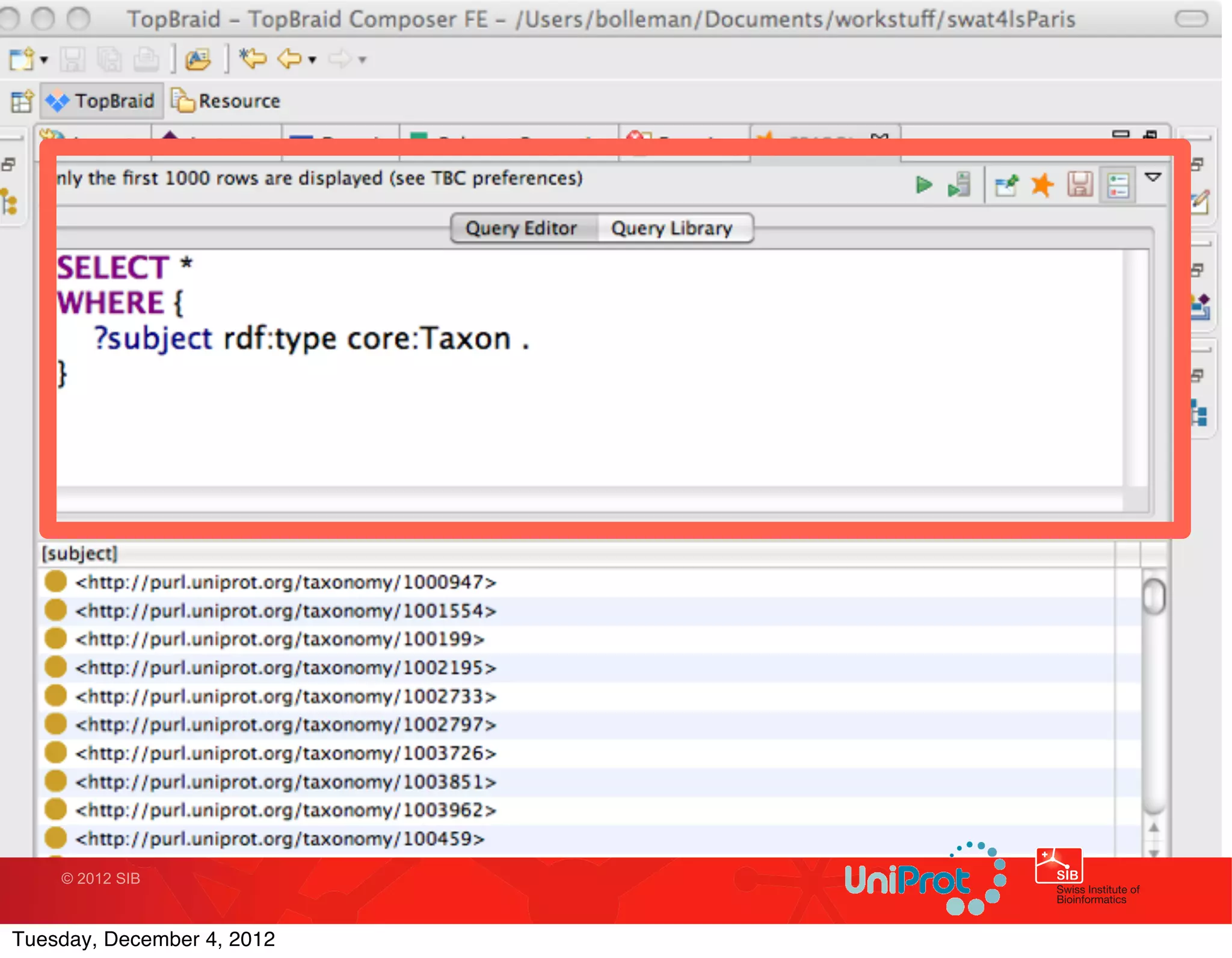The width and height of the screenshot is (1232, 958).
Task: Select taxonomy/1000947 result row
Action: (285, 582)
